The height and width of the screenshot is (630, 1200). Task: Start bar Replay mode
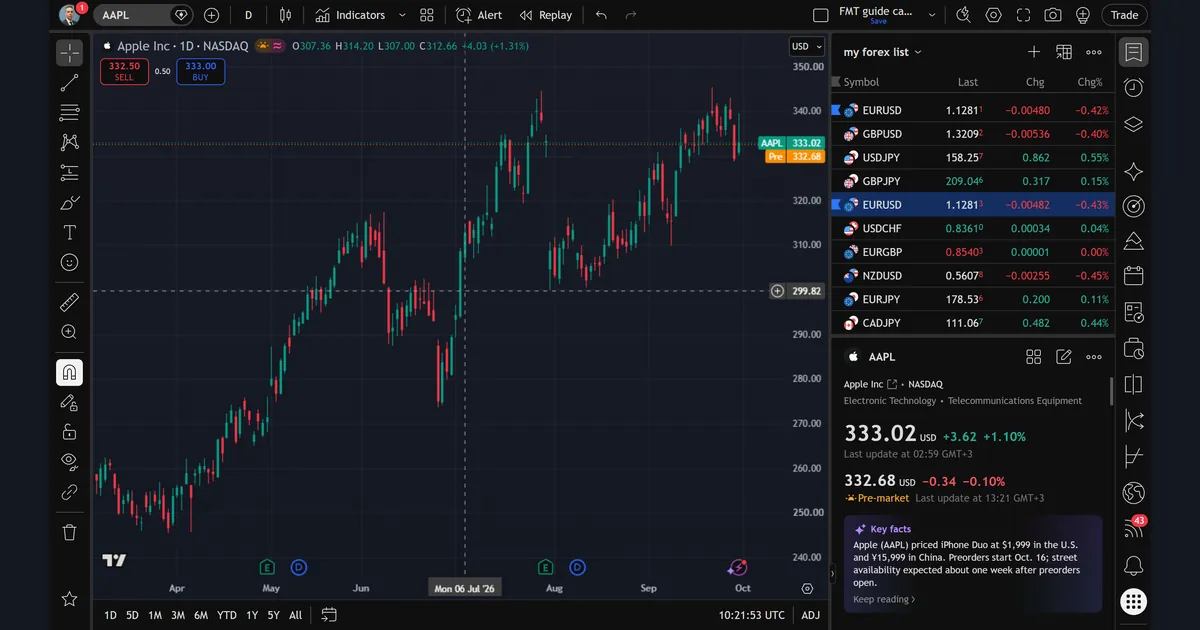pyautogui.click(x=546, y=15)
